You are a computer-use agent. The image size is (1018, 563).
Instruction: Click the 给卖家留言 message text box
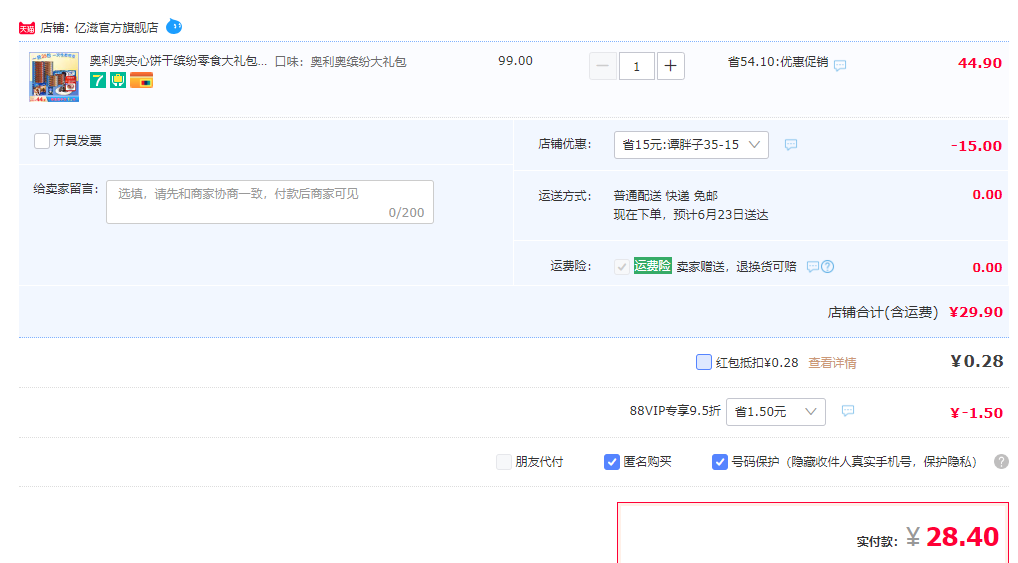tap(270, 202)
